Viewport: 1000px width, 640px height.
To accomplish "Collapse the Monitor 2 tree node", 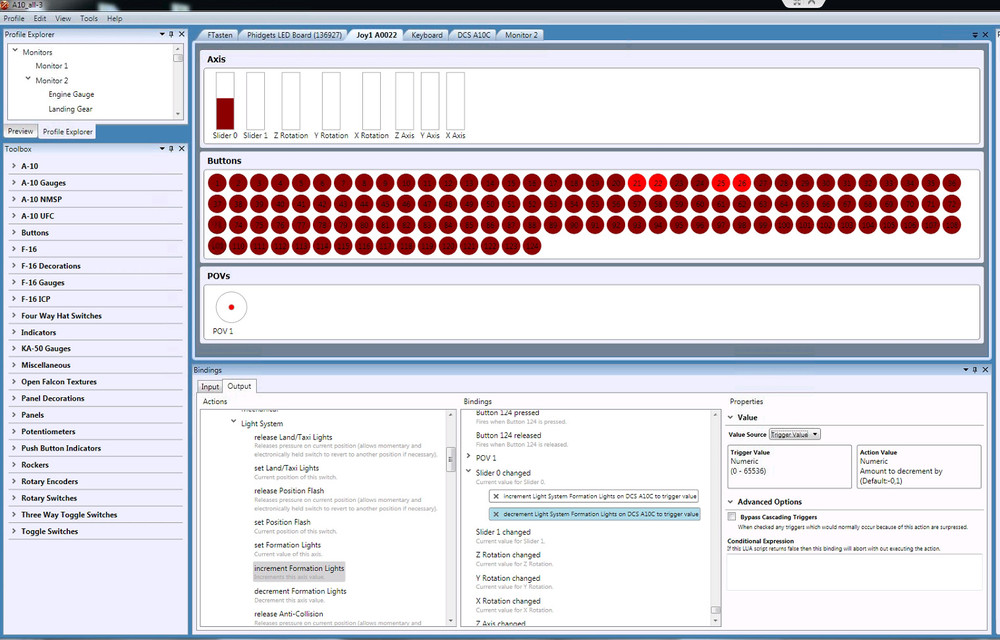I will tap(28, 80).
